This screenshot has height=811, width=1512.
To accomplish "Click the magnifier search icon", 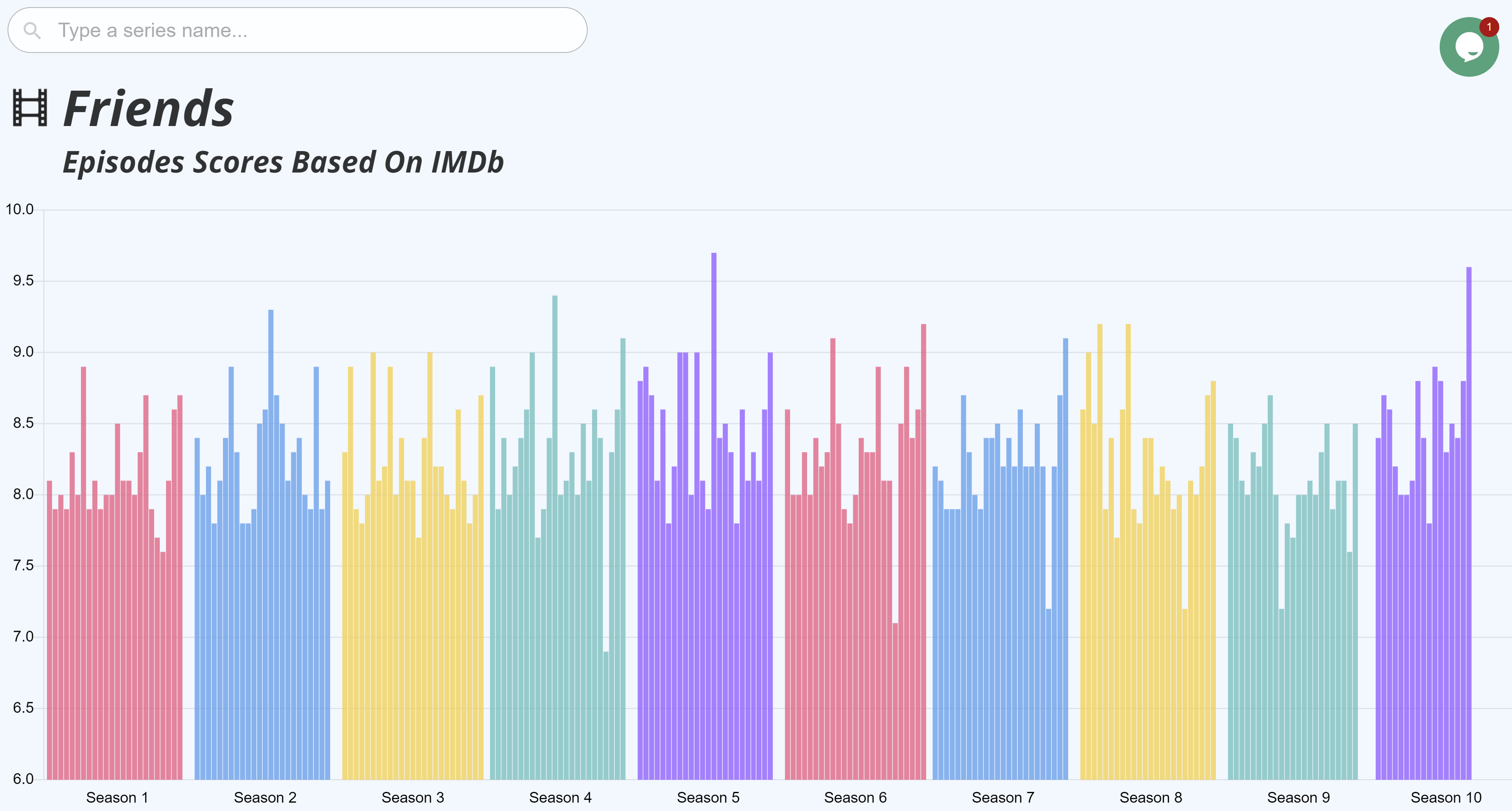I will point(32,31).
